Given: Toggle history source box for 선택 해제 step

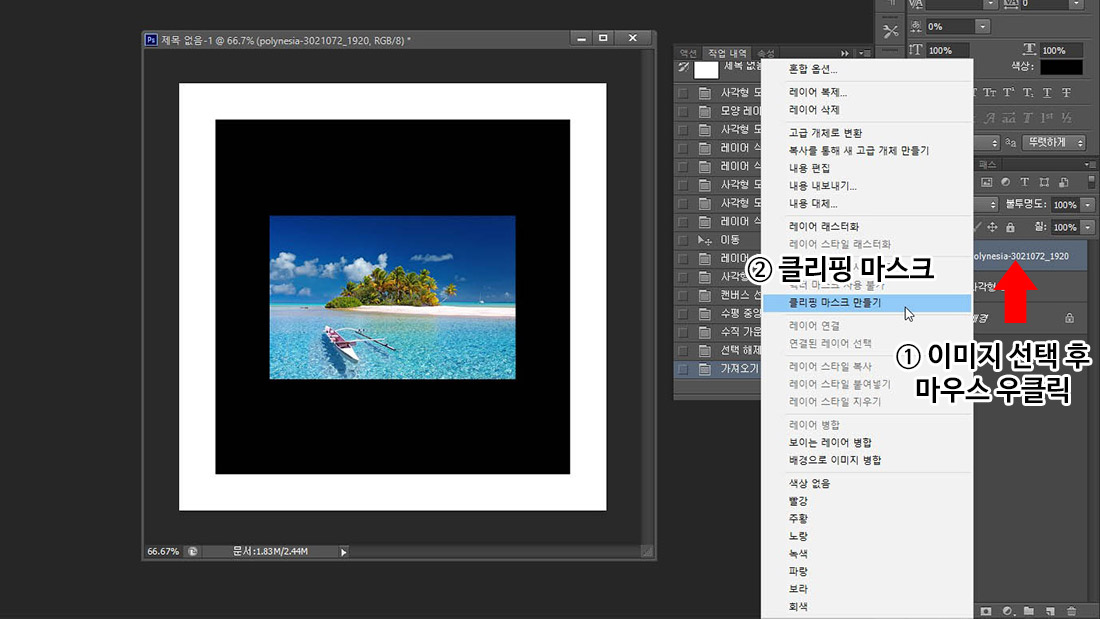Looking at the screenshot, I should click(x=683, y=350).
